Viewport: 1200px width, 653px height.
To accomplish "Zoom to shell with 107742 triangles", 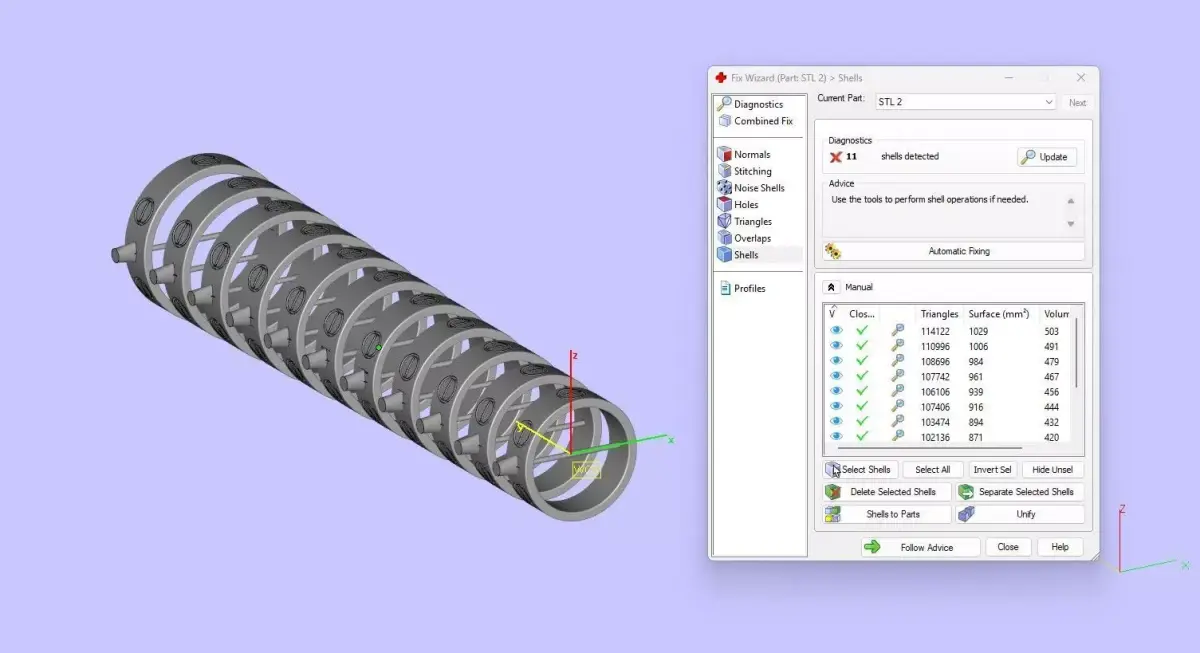I will [x=898, y=376].
